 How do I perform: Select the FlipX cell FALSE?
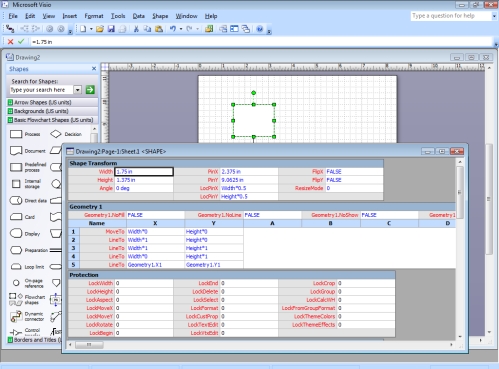(354, 172)
